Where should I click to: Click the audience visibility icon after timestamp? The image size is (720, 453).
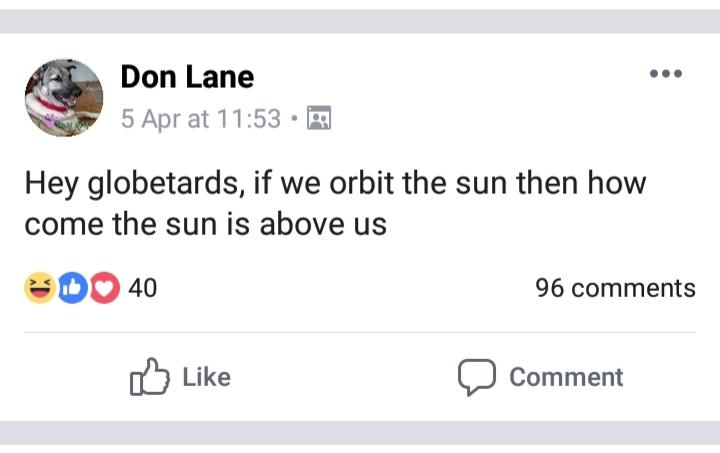(319, 118)
